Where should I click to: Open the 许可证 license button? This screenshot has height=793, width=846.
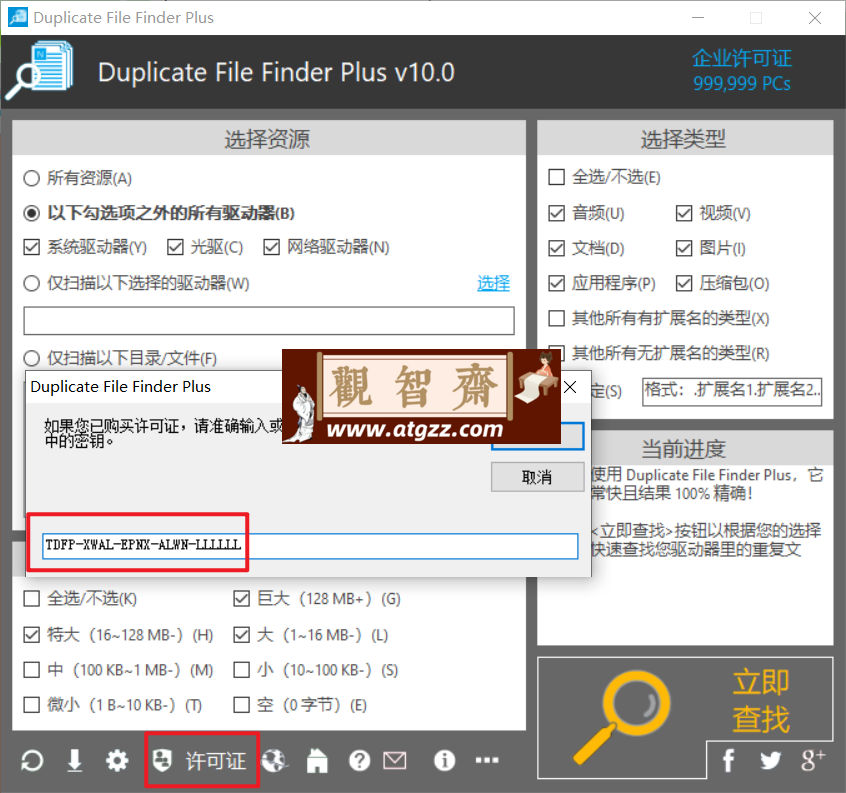pyautogui.click(x=201, y=761)
